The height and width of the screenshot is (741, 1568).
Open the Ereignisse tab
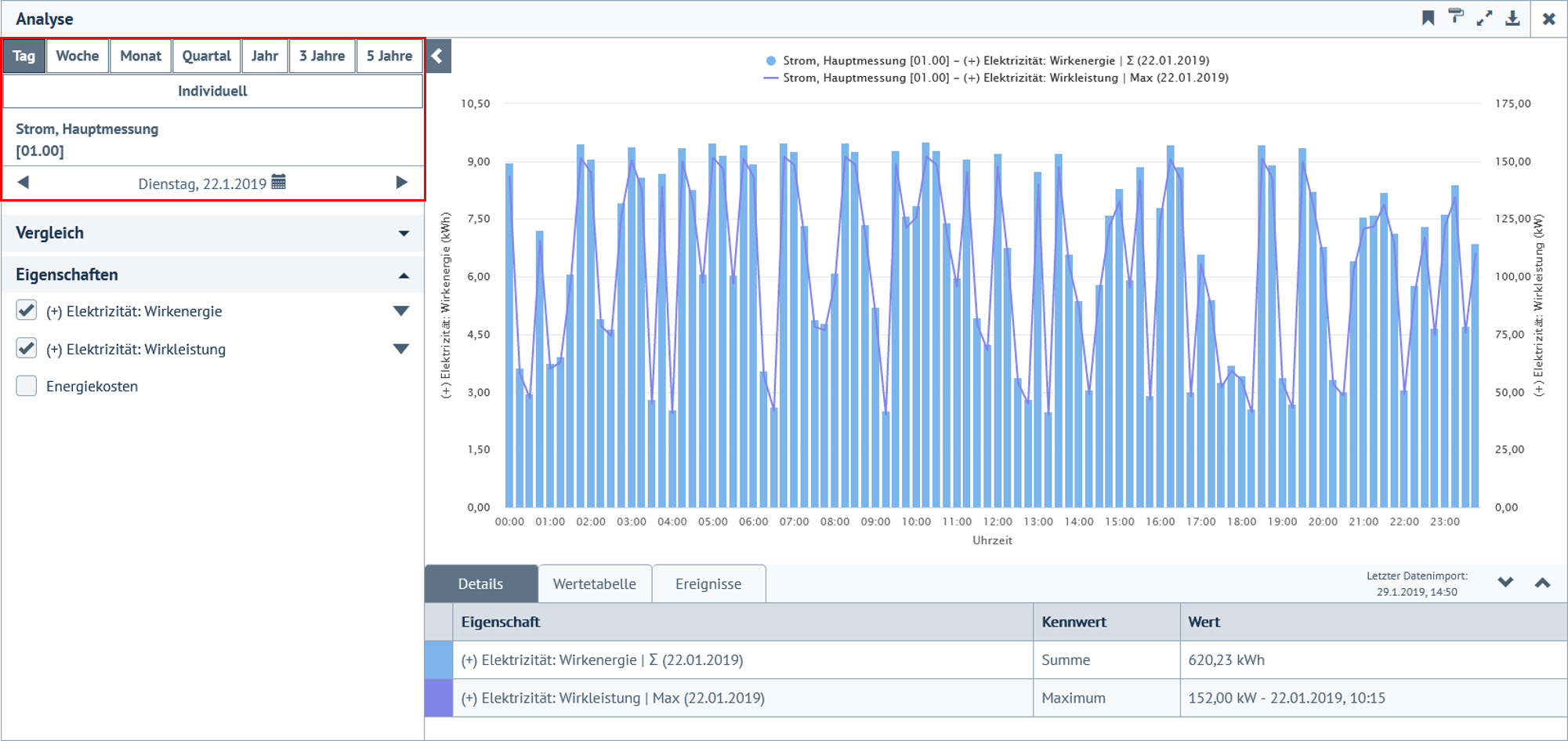(x=708, y=583)
